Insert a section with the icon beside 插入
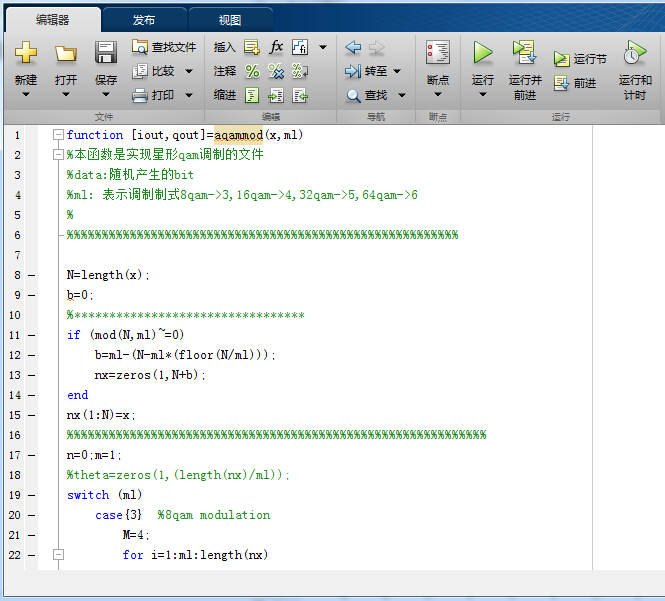The image size is (665, 601). (251, 47)
